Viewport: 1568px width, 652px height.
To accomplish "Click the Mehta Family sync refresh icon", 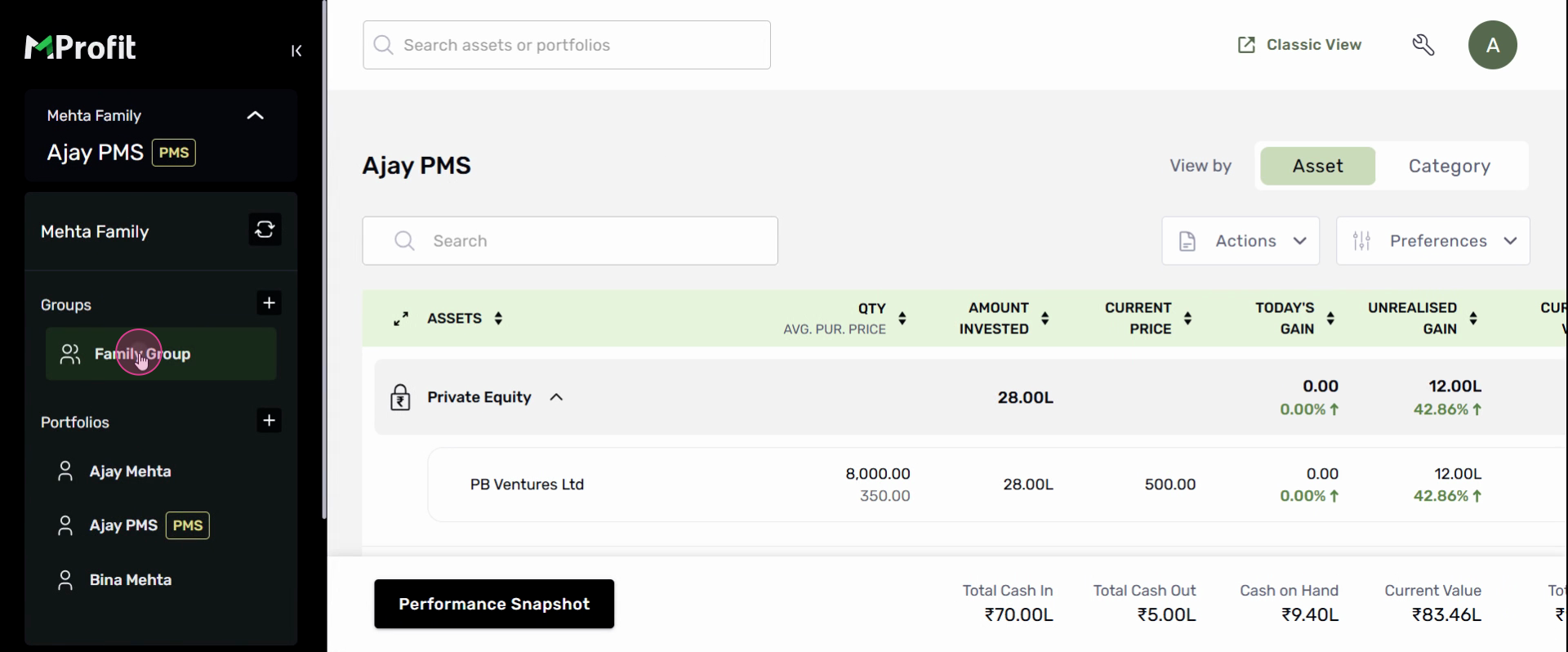I will [x=265, y=230].
